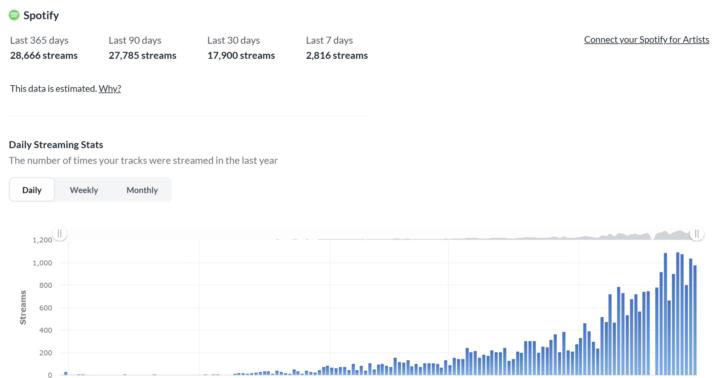Click the '2,816 streams' value

337,56
